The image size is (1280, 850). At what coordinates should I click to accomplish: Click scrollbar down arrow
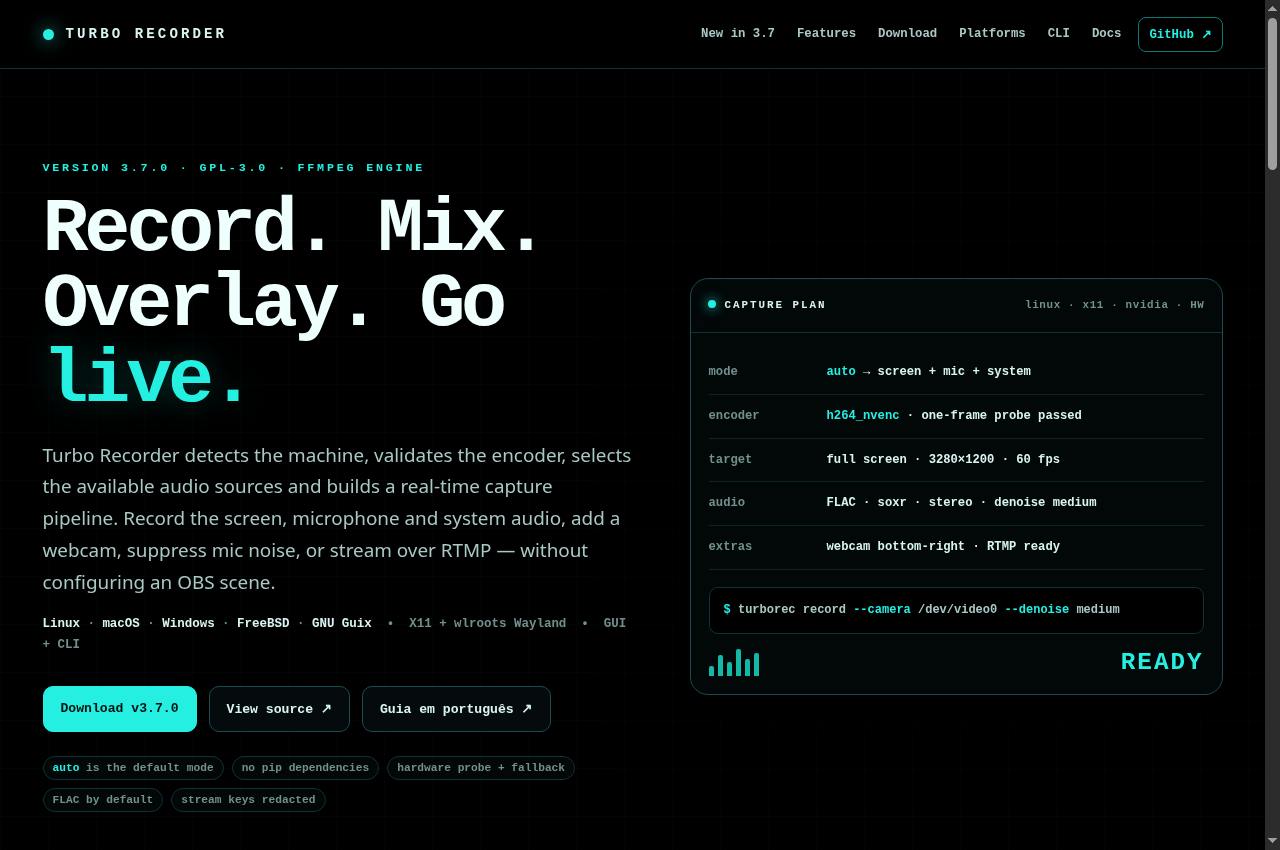(1273, 841)
